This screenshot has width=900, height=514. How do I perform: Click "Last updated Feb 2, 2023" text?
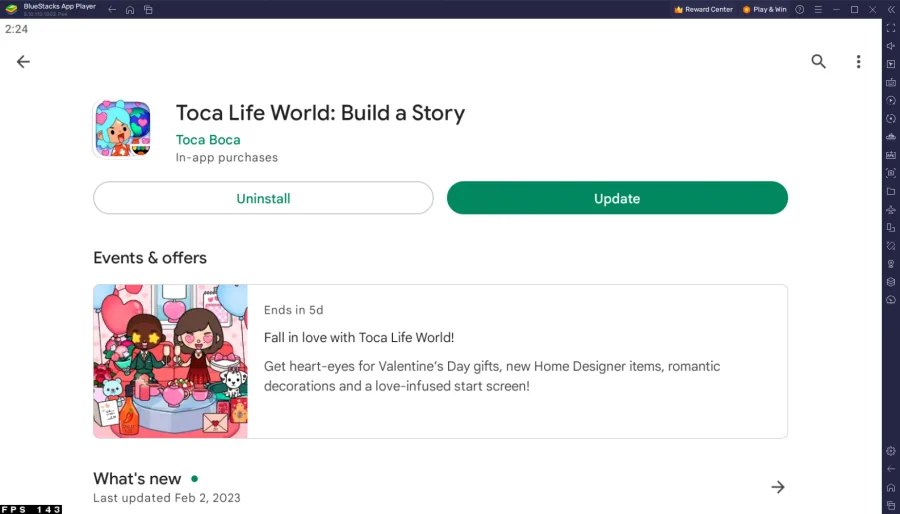coord(167,498)
